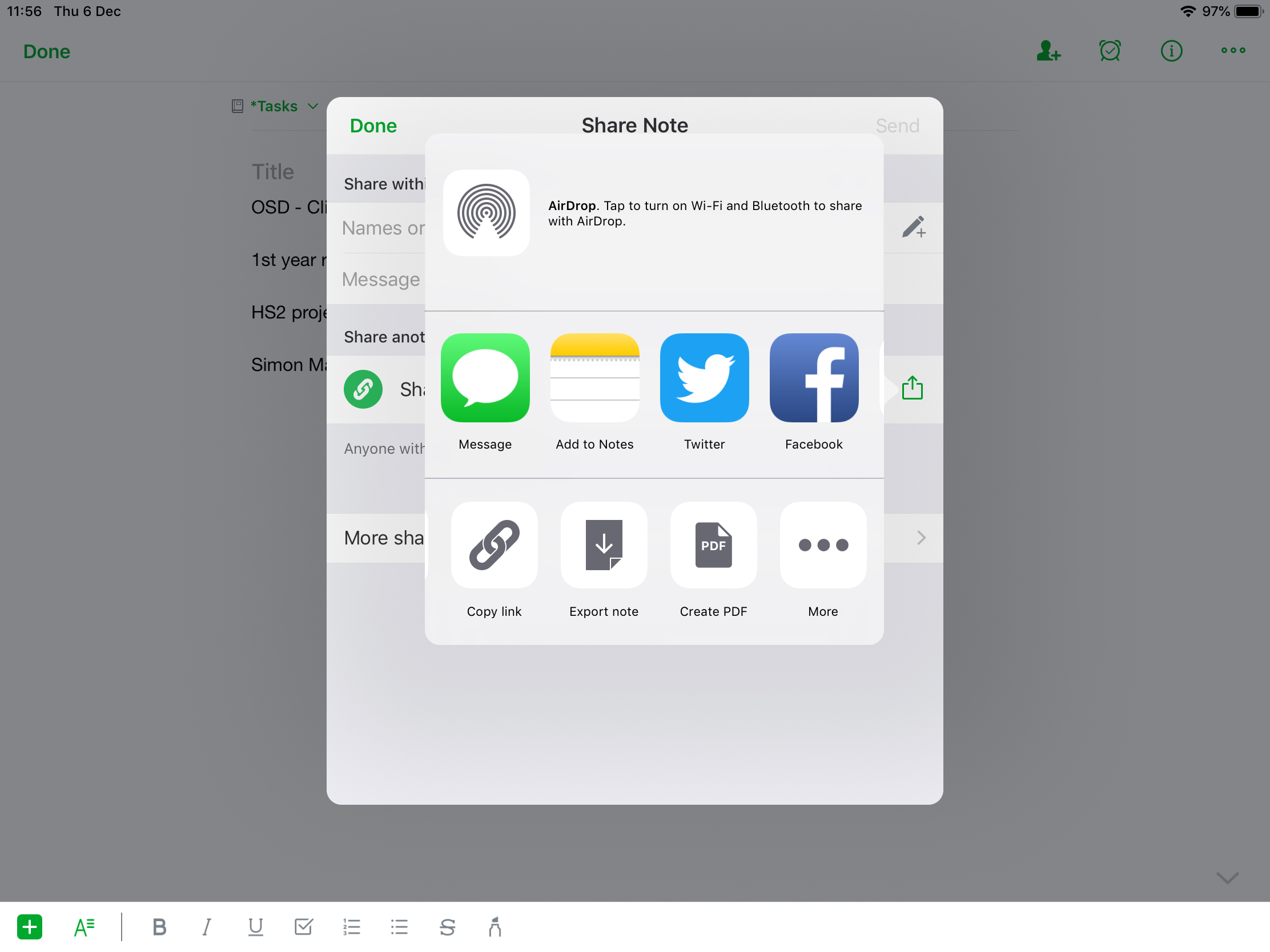The image size is (1270, 952).
Task: Share via the Message app
Action: (485, 378)
